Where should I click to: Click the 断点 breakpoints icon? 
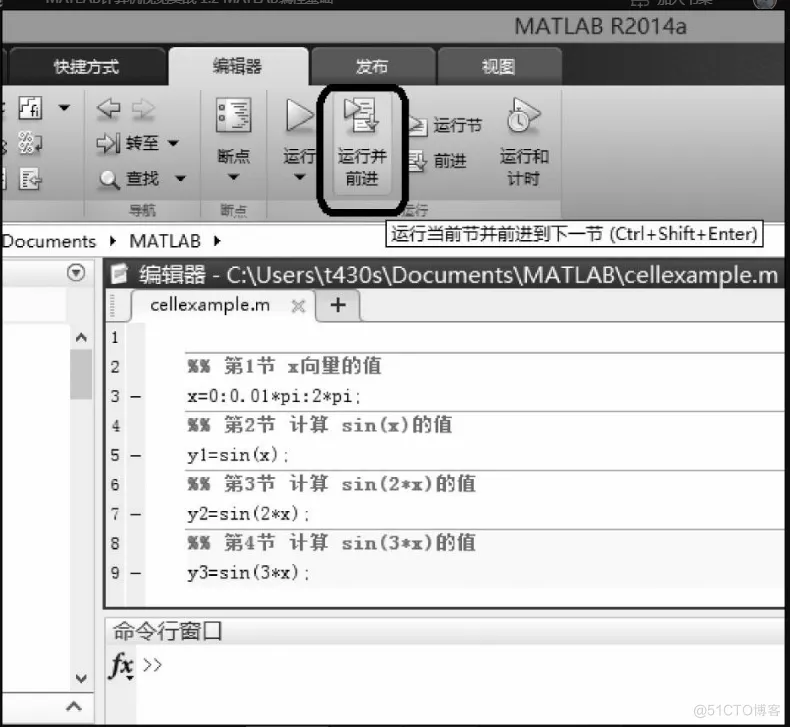(x=233, y=115)
